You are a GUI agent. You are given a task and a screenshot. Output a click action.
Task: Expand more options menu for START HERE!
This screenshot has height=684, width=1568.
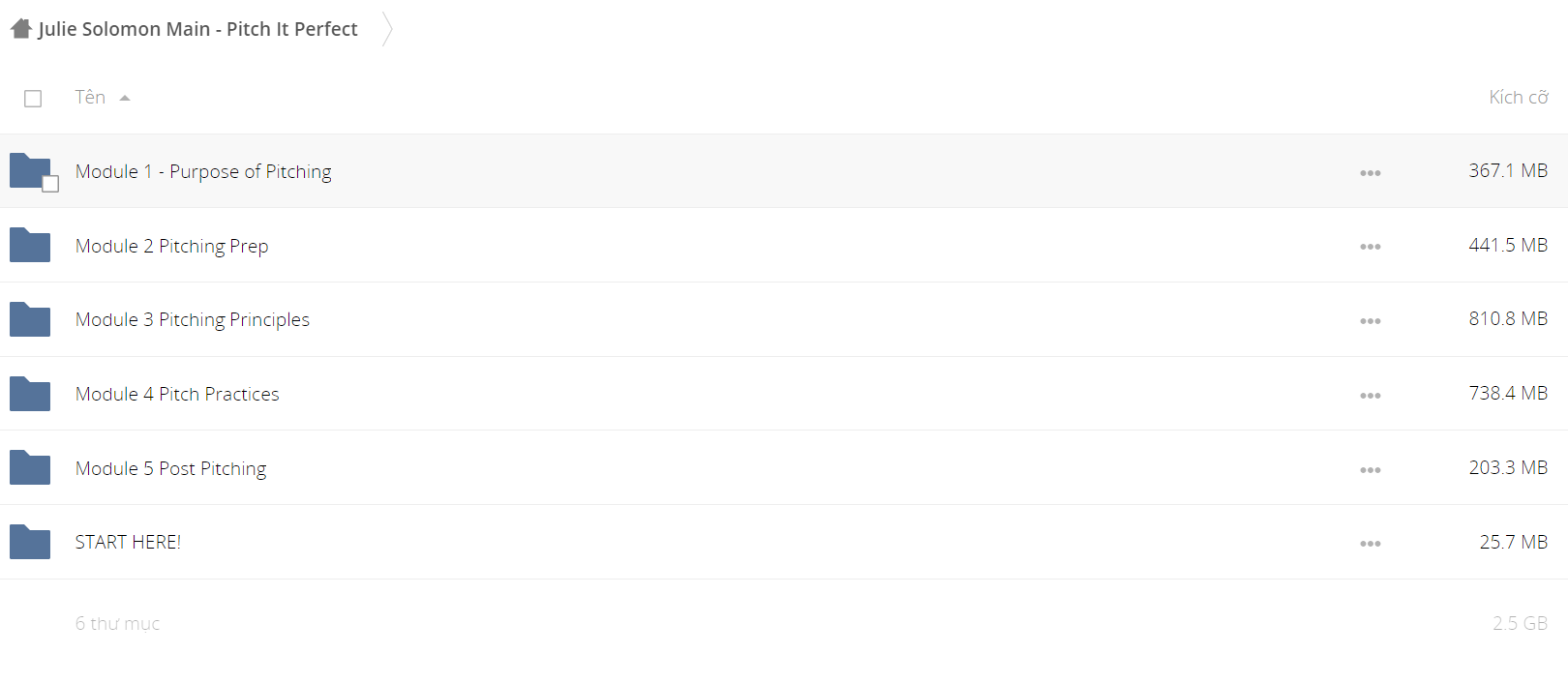click(1370, 544)
